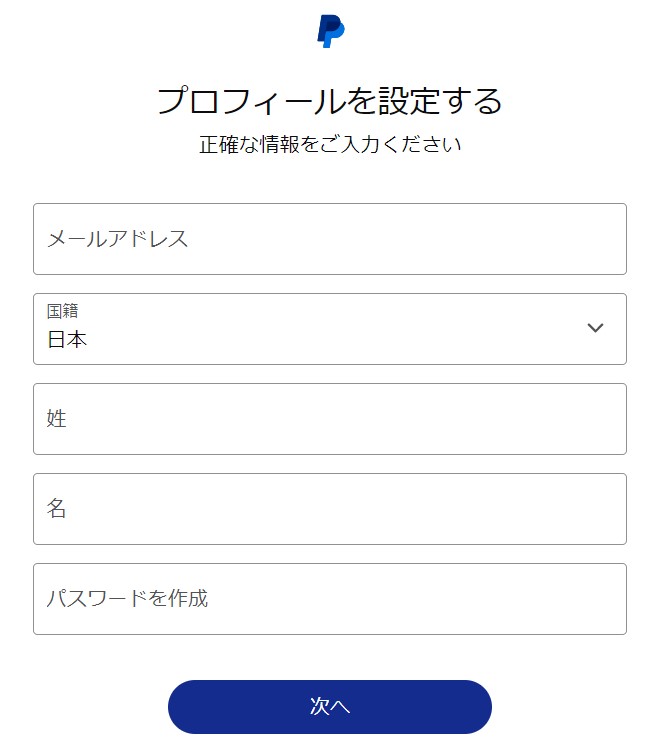Focus the メールアドレス input field
This screenshot has width=663, height=748.
click(330, 239)
